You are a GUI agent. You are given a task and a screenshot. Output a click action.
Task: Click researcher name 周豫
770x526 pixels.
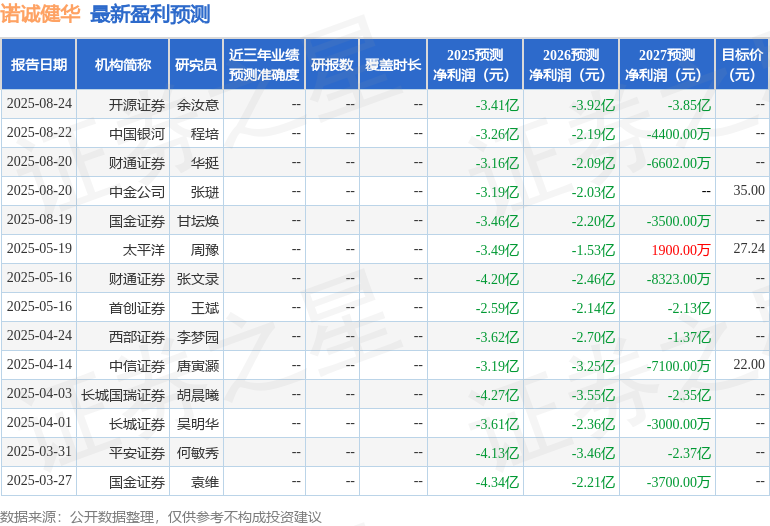point(205,249)
